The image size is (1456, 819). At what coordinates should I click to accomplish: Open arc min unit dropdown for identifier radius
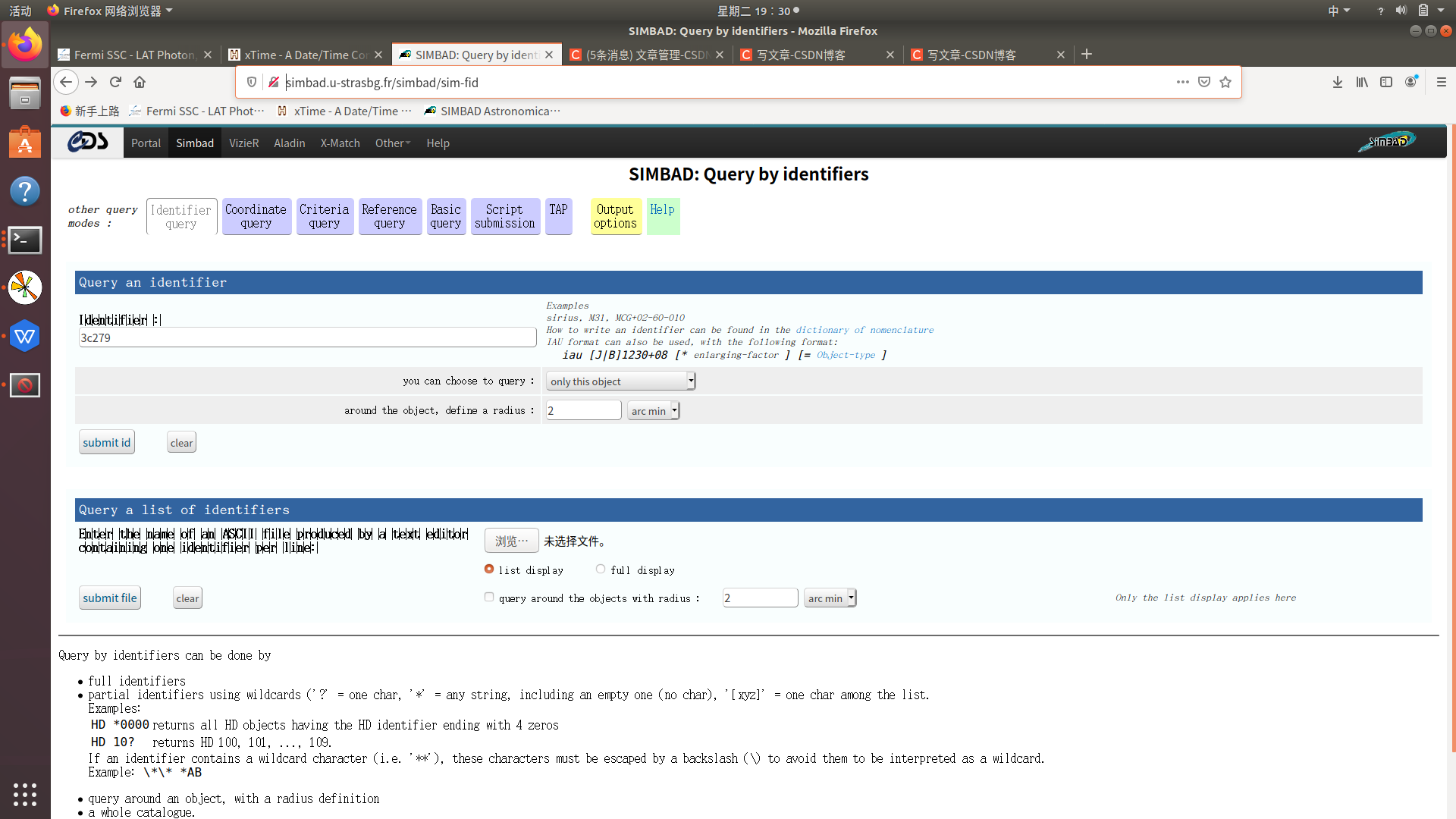(x=653, y=410)
